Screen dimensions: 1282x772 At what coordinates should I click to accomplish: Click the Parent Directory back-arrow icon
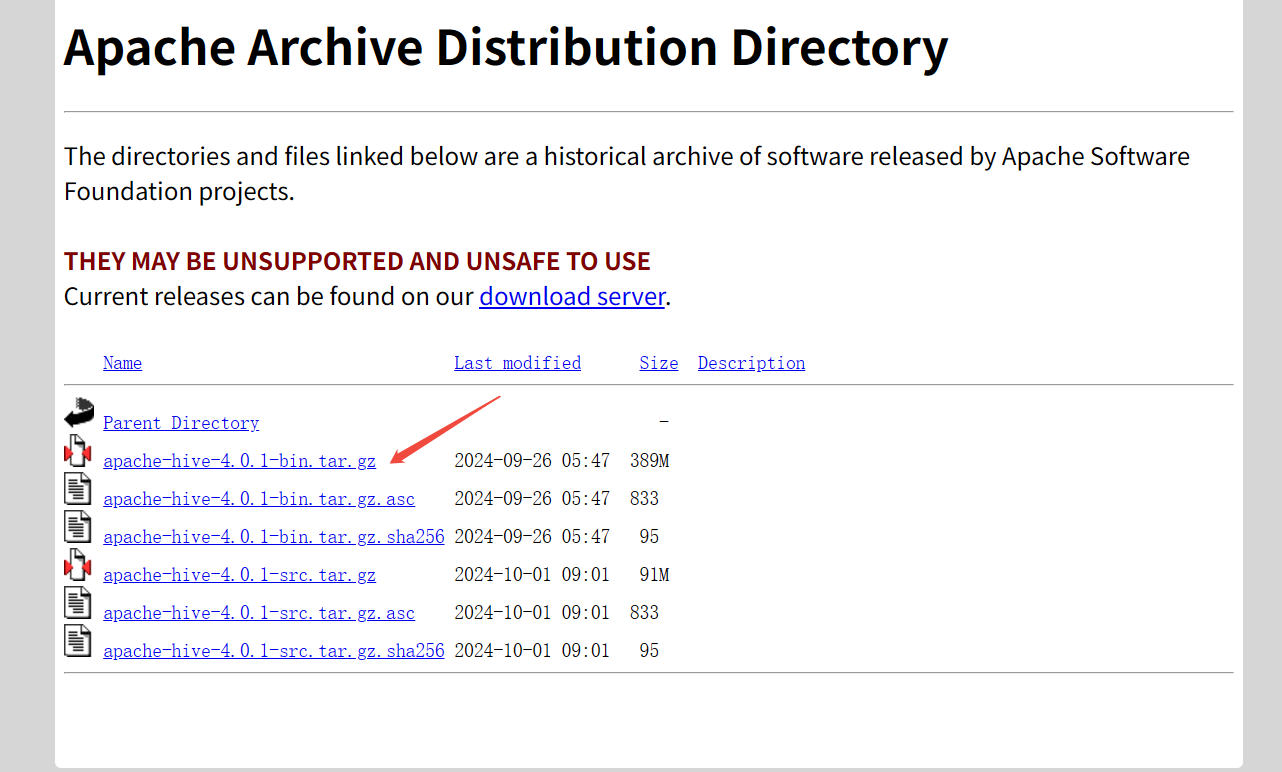coord(78,413)
